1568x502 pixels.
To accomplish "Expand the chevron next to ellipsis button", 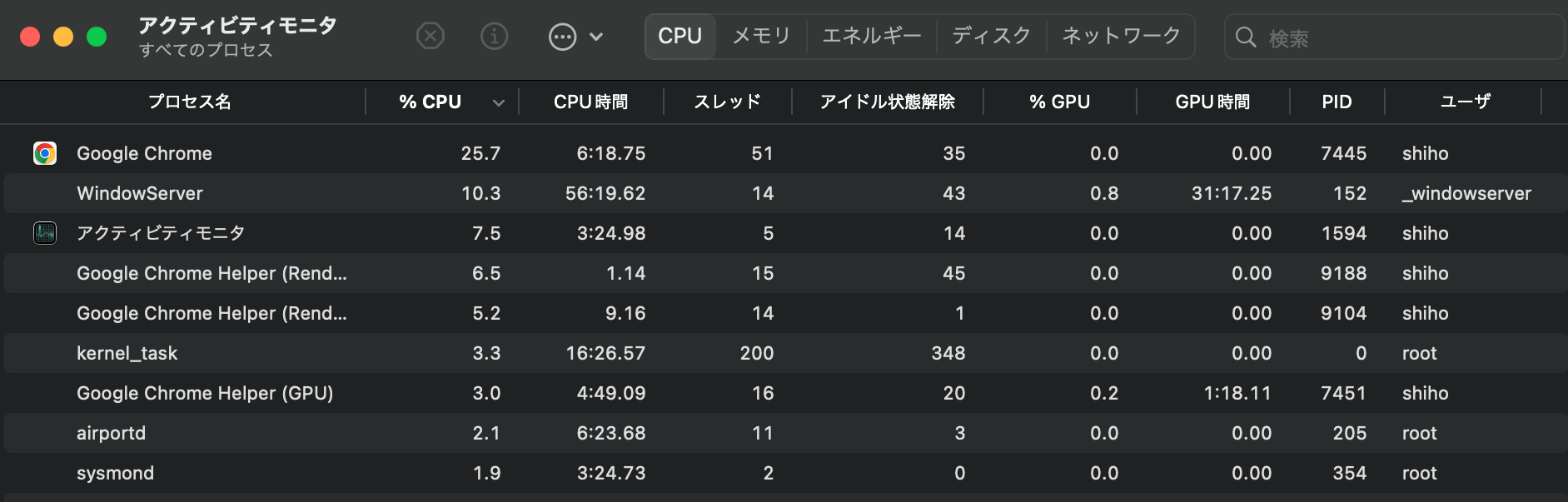I will [596, 37].
